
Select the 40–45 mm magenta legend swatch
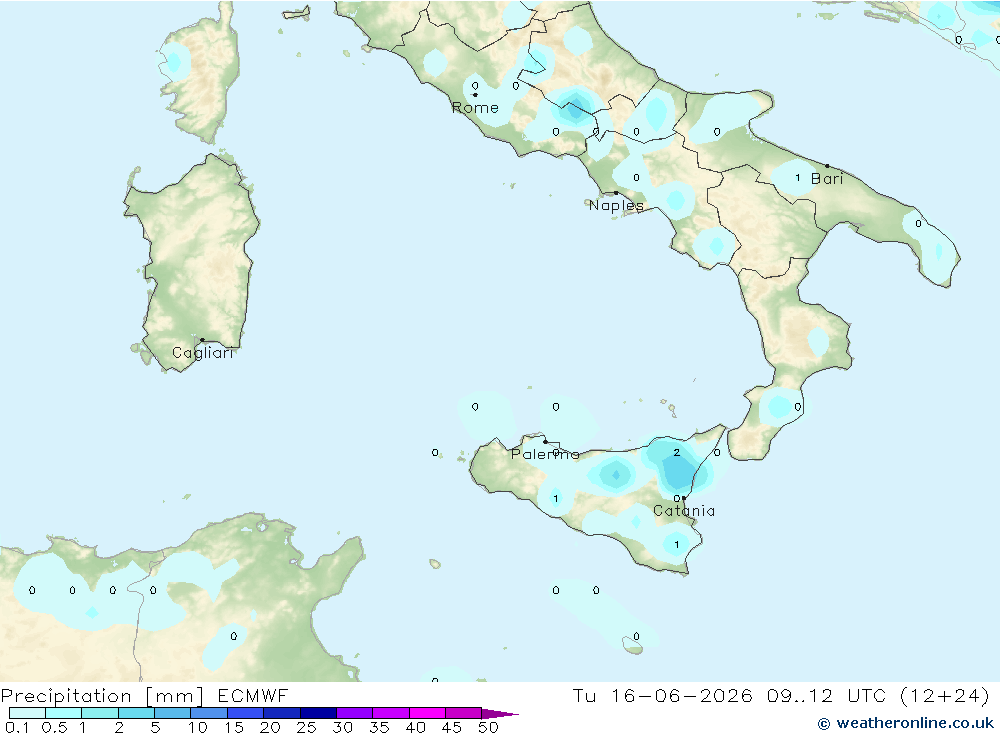tap(427, 713)
